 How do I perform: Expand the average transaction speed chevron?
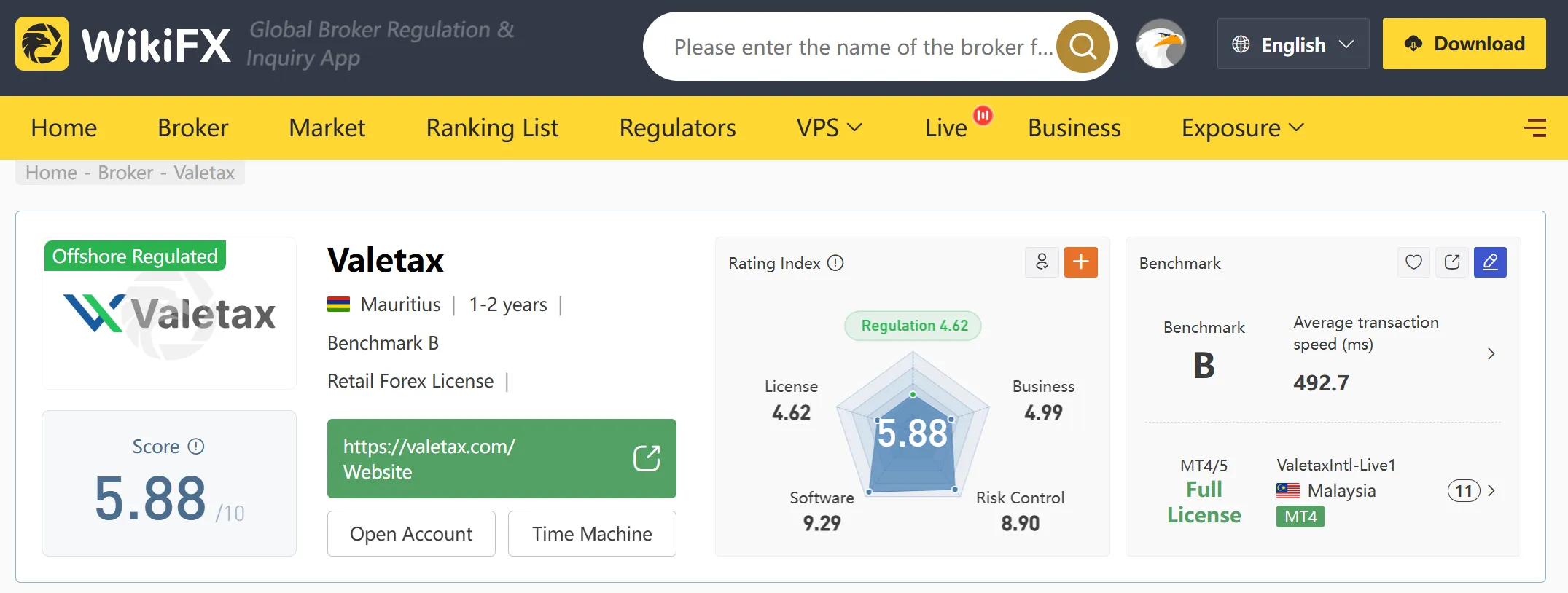1491,353
